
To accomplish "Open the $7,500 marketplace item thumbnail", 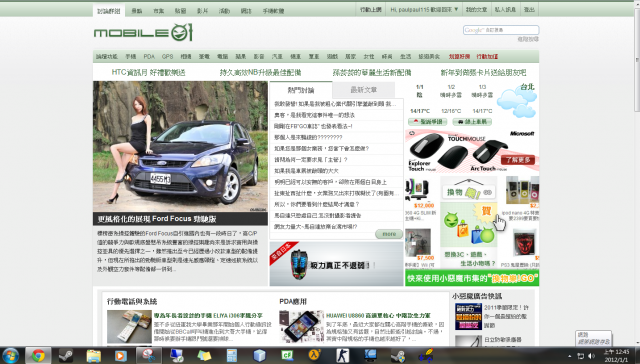I will pos(418,243).
